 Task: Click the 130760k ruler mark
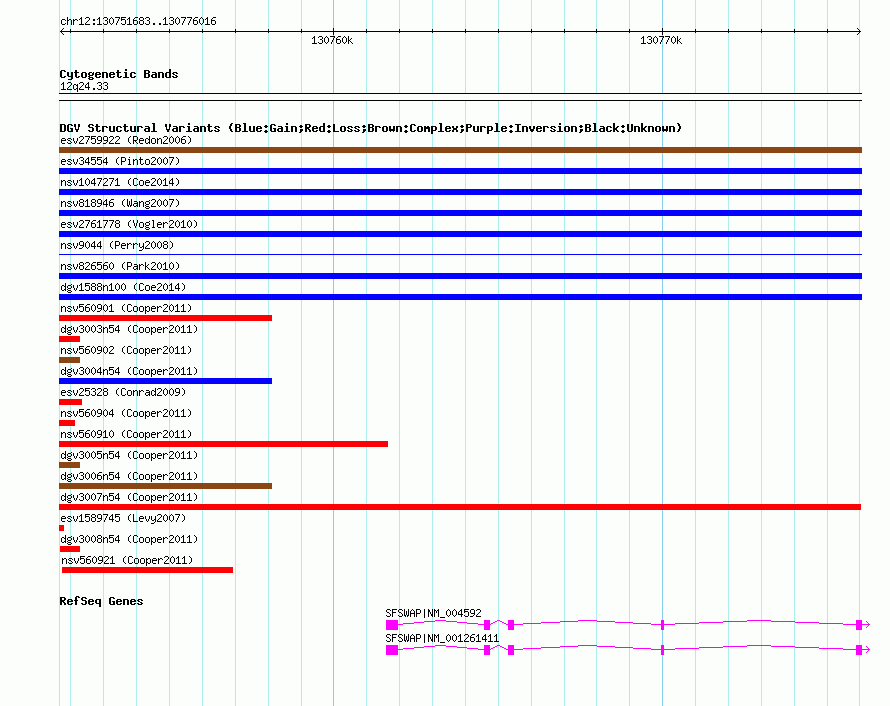click(332, 40)
